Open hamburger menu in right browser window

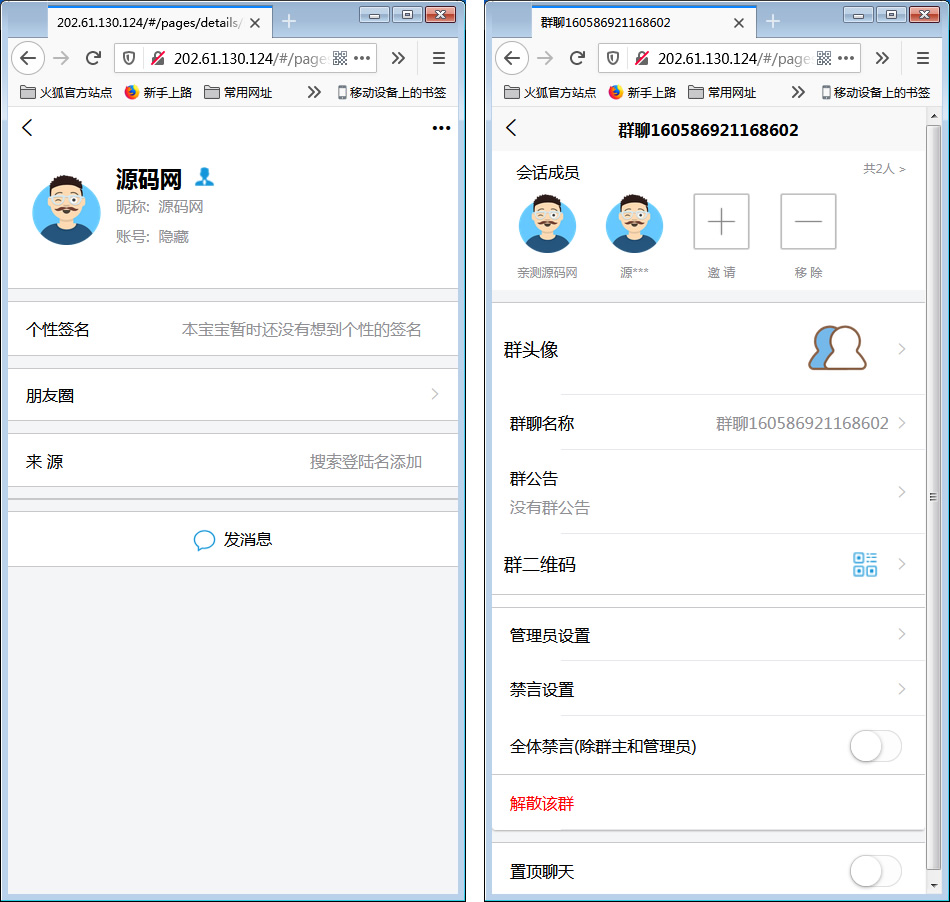coord(923,58)
